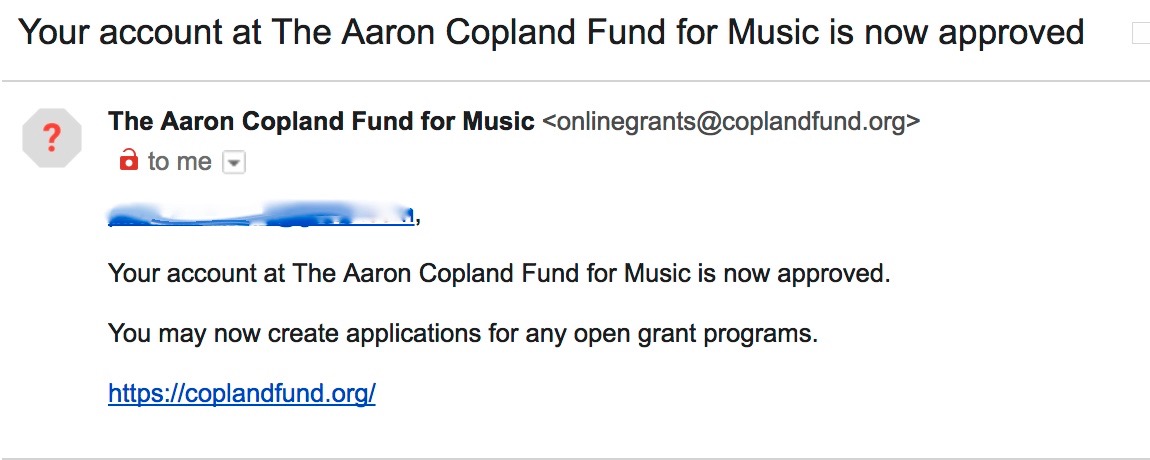
Task: Click partially visible label box beside subject
Action: 1141,33
